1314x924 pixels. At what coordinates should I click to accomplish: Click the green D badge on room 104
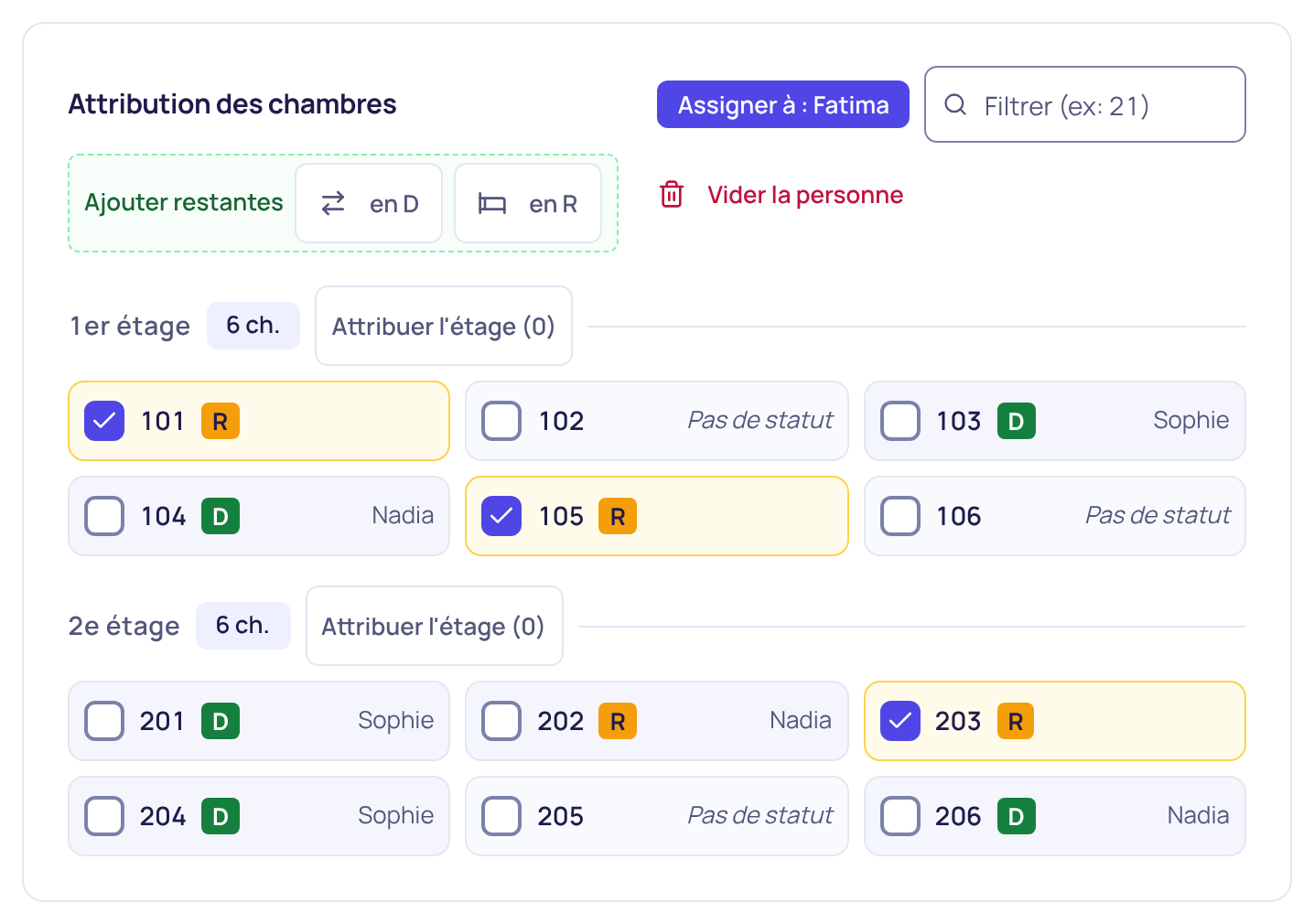tap(221, 516)
